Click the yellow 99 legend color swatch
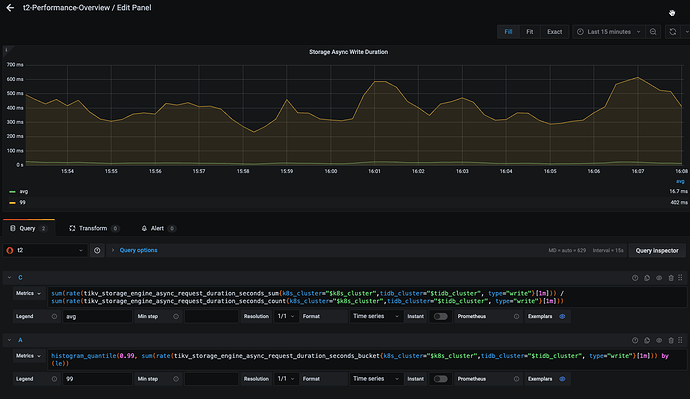Viewport: 690px width, 399px height. [x=12, y=203]
